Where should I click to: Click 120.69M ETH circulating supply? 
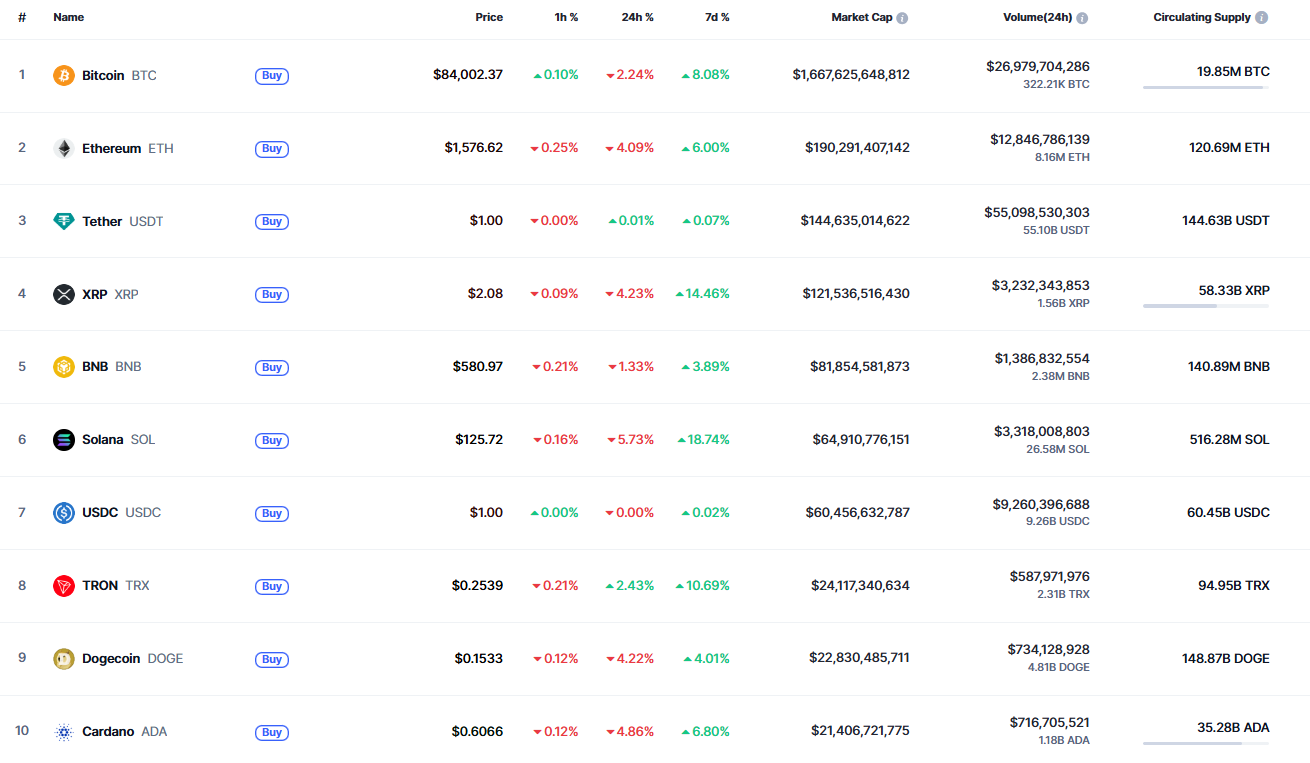pos(1229,148)
